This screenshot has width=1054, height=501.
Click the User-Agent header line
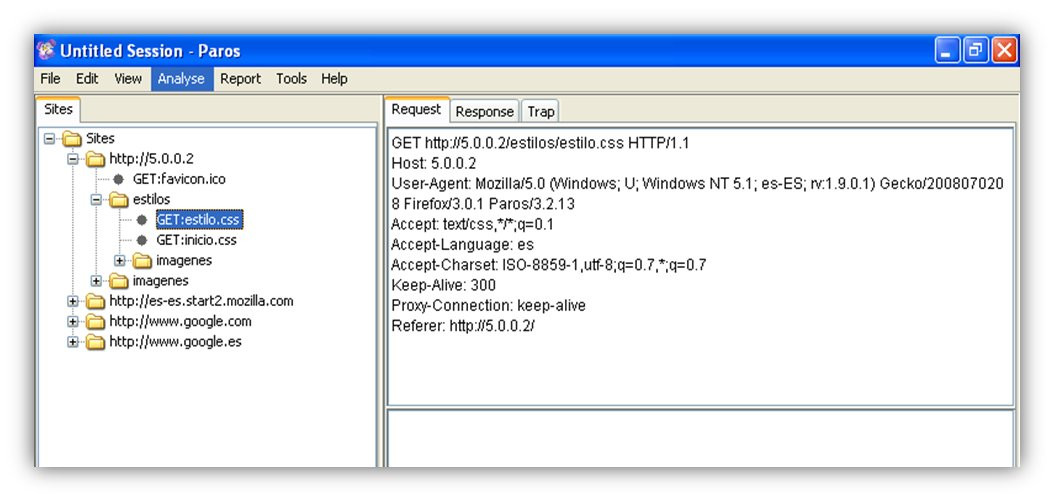697,194
